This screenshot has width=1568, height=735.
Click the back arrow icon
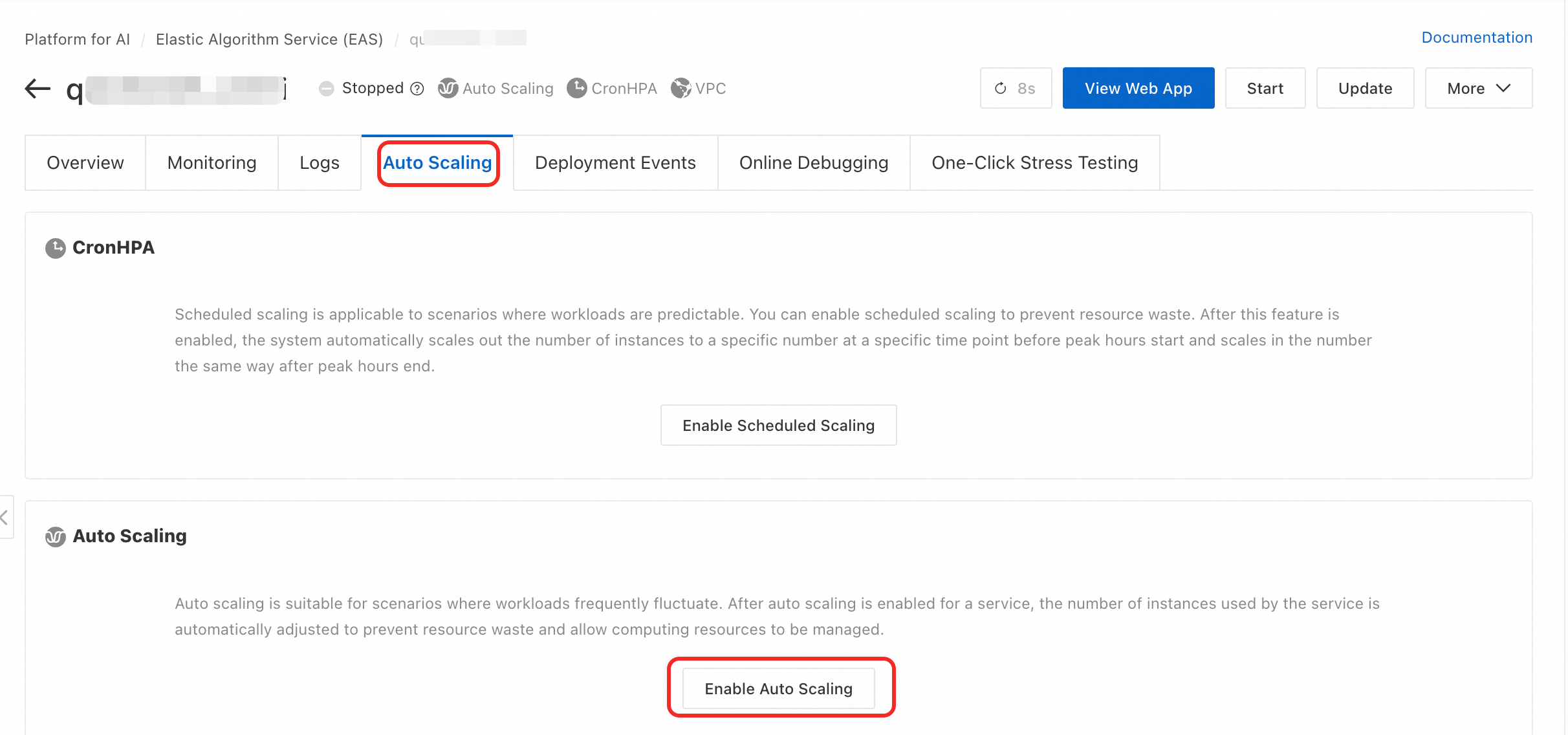point(38,88)
